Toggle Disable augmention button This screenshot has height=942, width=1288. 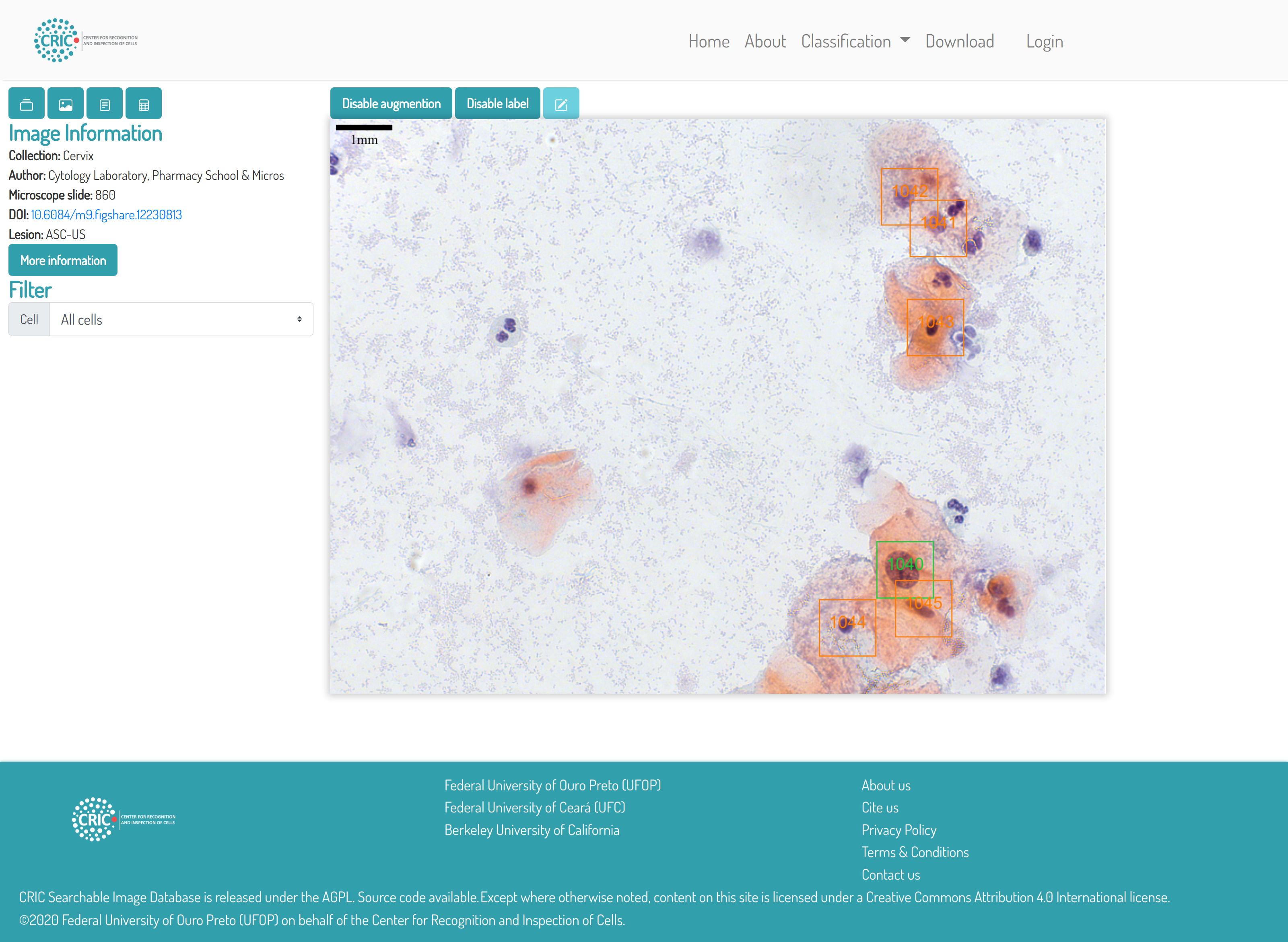click(x=391, y=103)
